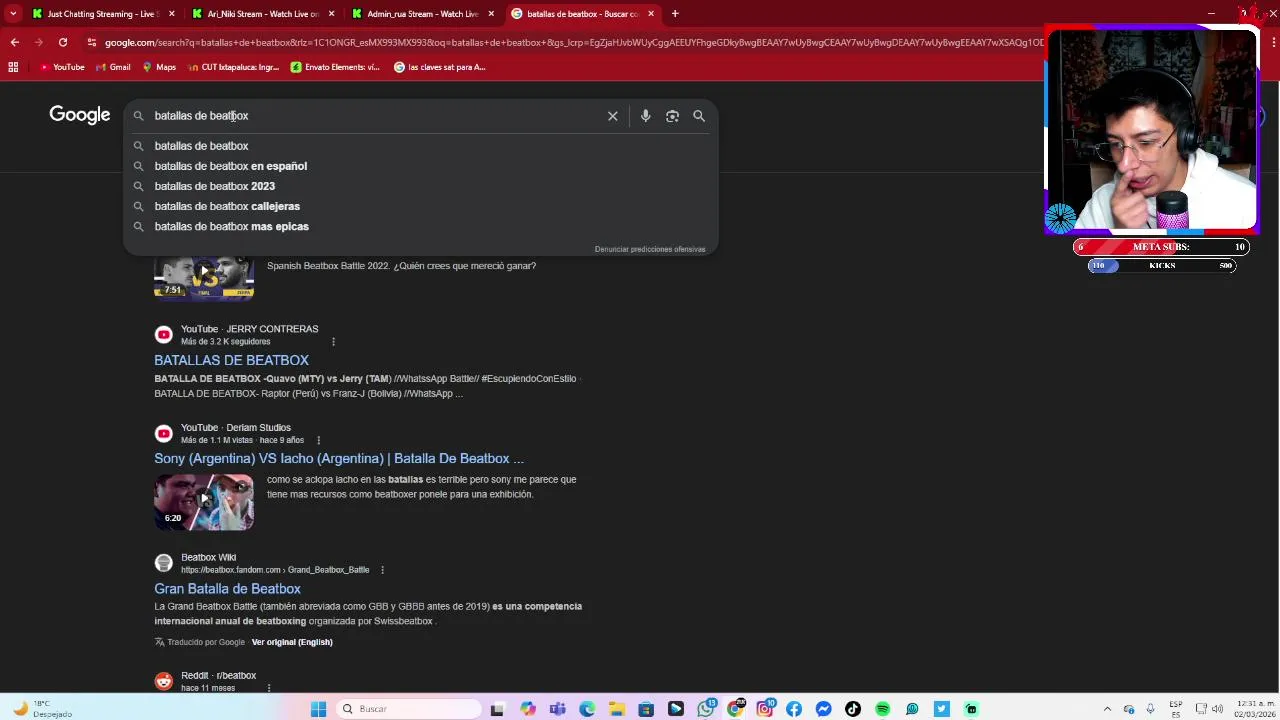This screenshot has height=720, width=1280.
Task: Submit search with magnifier icon in search box
Action: pyautogui.click(x=699, y=116)
